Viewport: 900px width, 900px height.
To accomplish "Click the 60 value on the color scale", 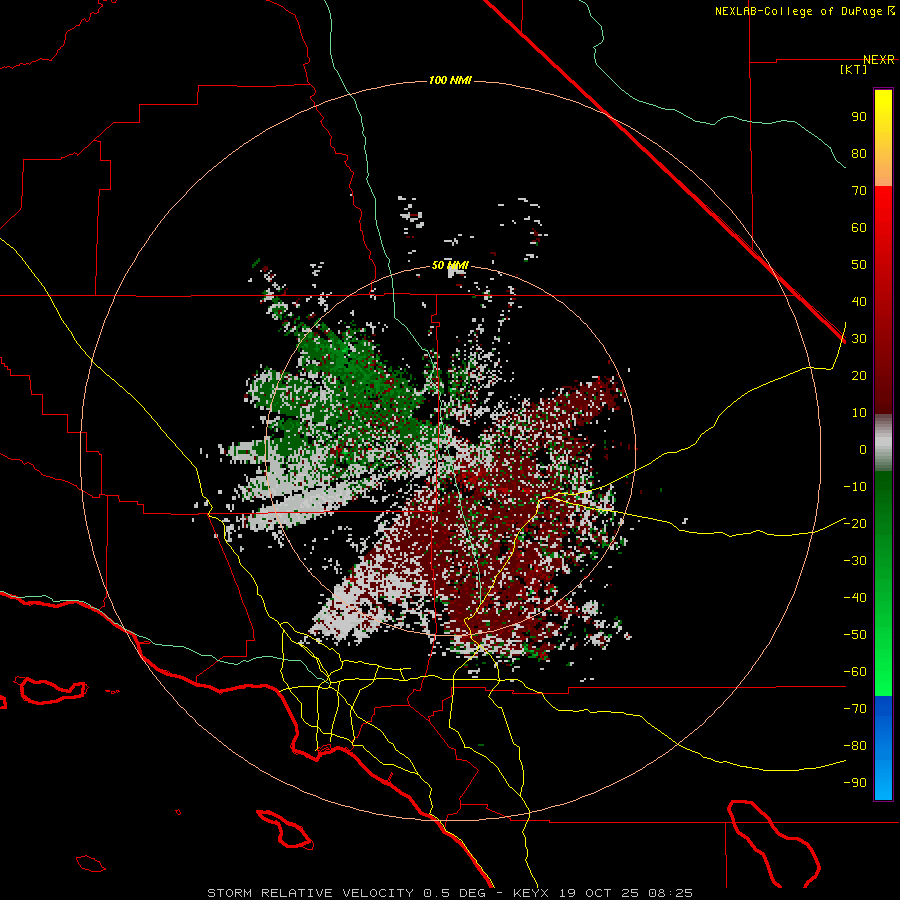I will click(859, 227).
